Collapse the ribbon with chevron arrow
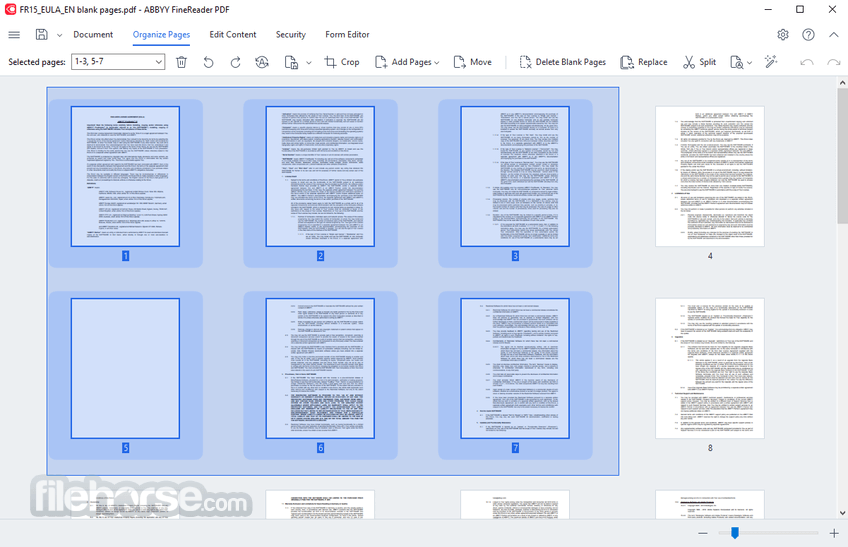 pos(833,35)
